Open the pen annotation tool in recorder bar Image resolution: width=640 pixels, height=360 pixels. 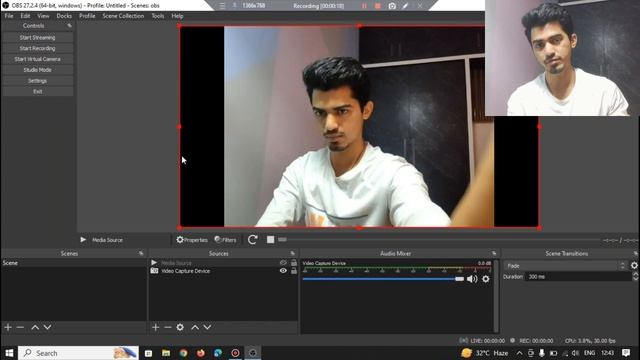(405, 6)
